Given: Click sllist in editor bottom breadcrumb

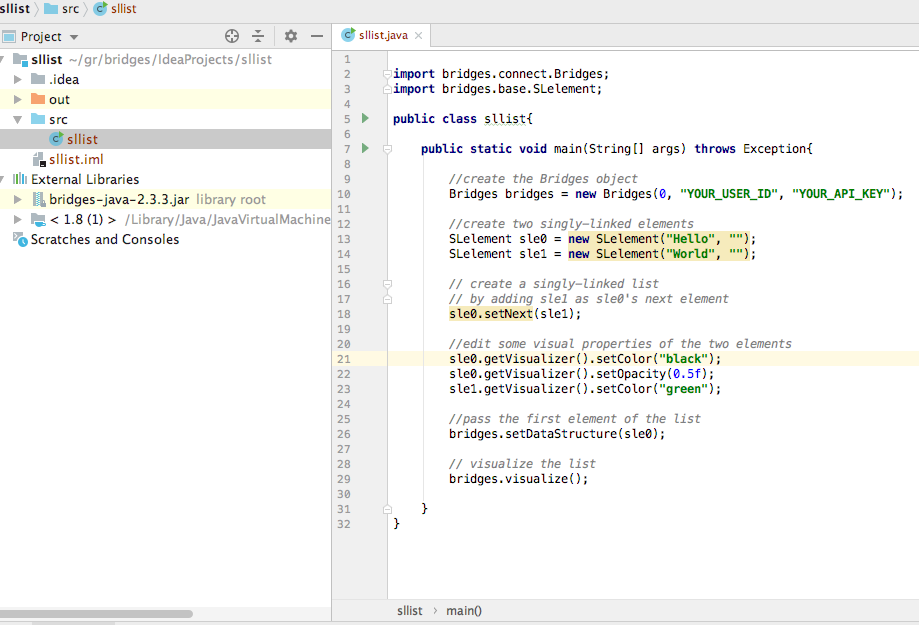Looking at the screenshot, I should (x=409, y=611).
